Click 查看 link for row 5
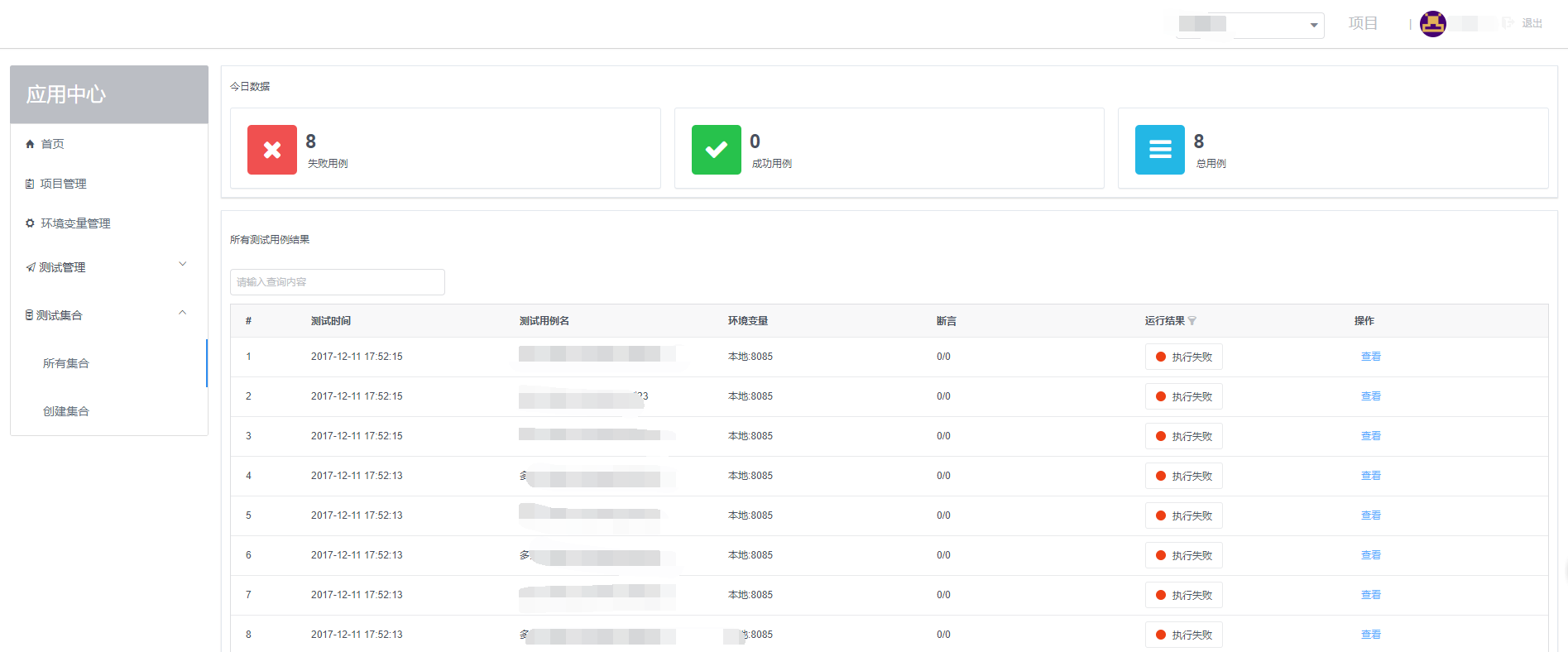Image resolution: width=1568 pixels, height=652 pixels. click(x=1371, y=515)
